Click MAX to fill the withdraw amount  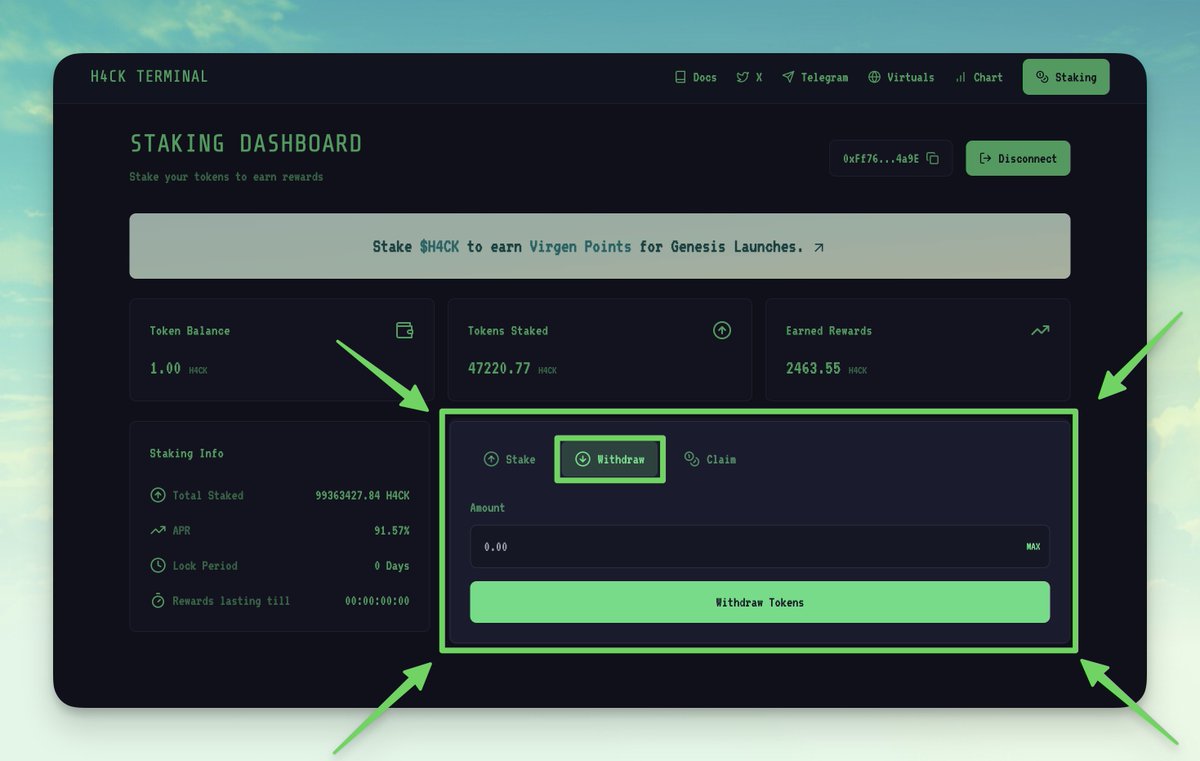coord(1034,547)
